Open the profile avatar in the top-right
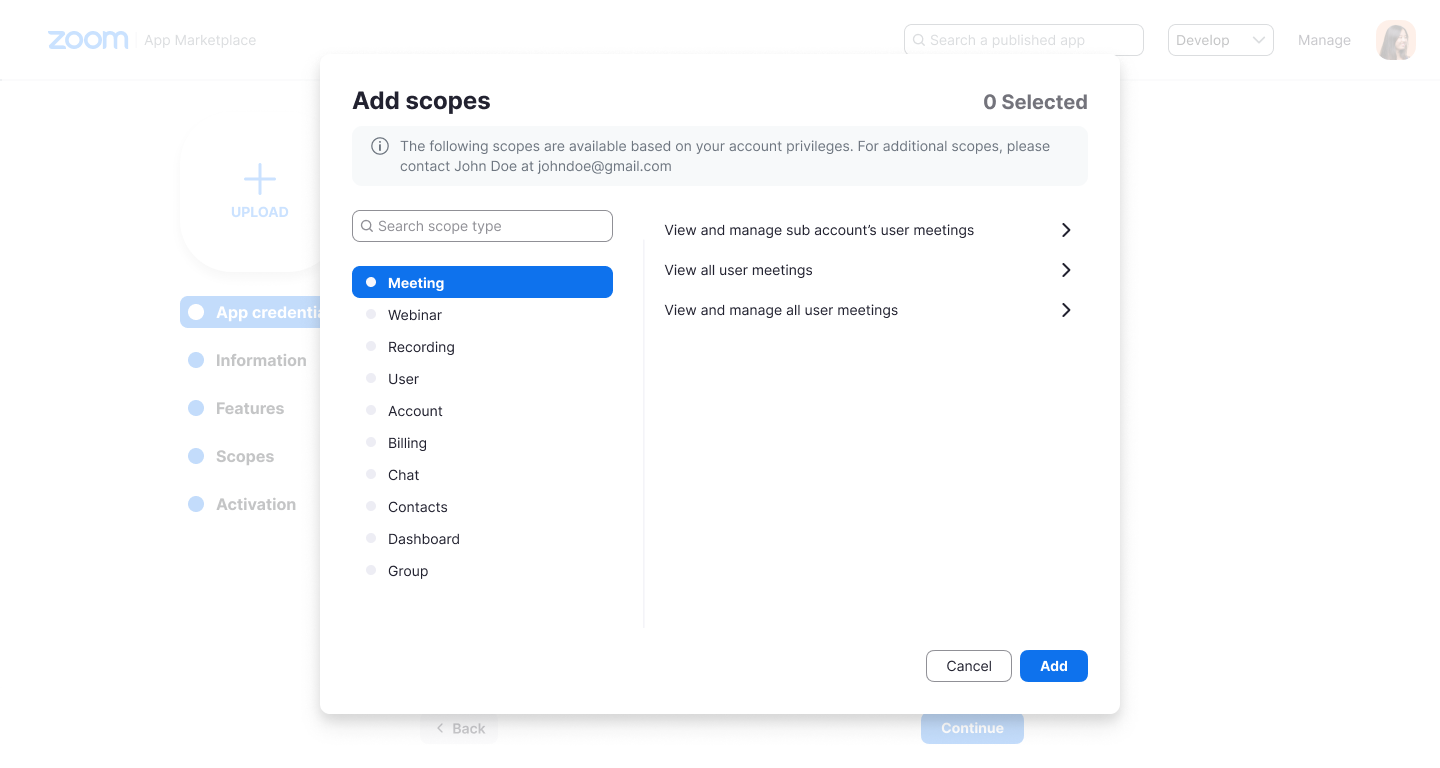Screen dimensions: 1440x768 click(1395, 40)
